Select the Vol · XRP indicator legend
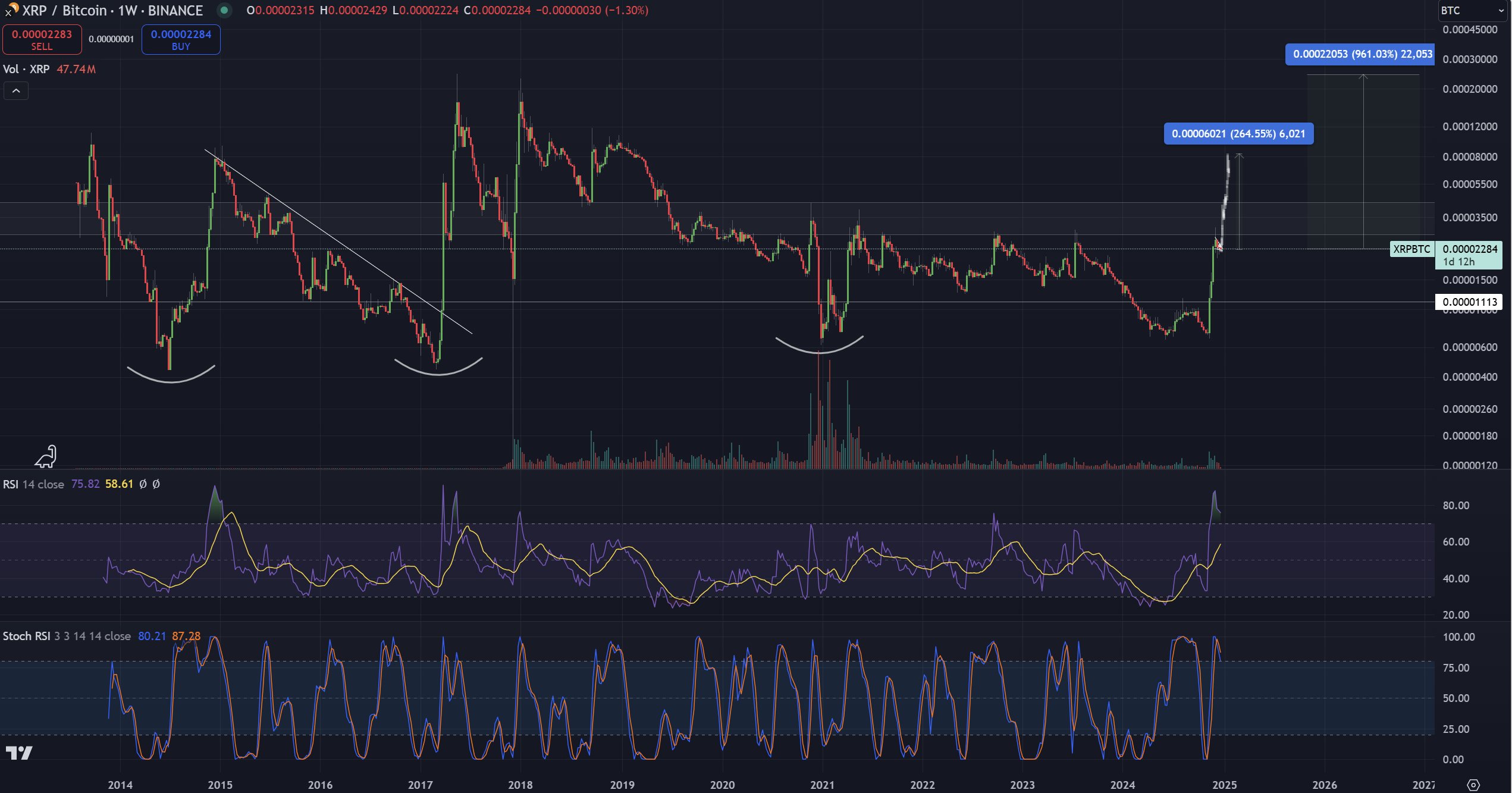This screenshot has height=793, width=1512. (26, 69)
